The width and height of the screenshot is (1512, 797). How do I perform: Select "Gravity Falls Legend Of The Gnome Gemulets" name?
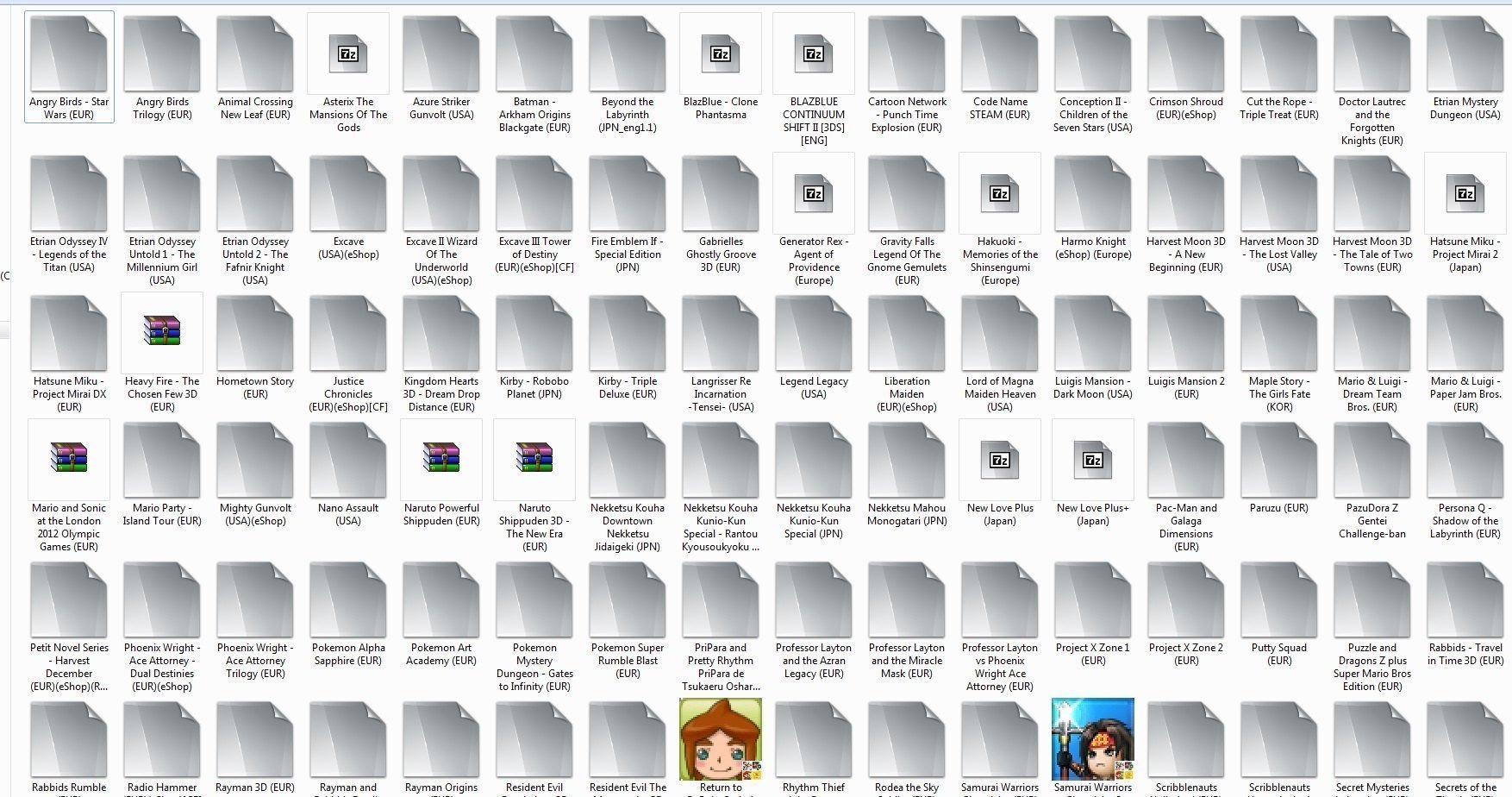point(907,260)
